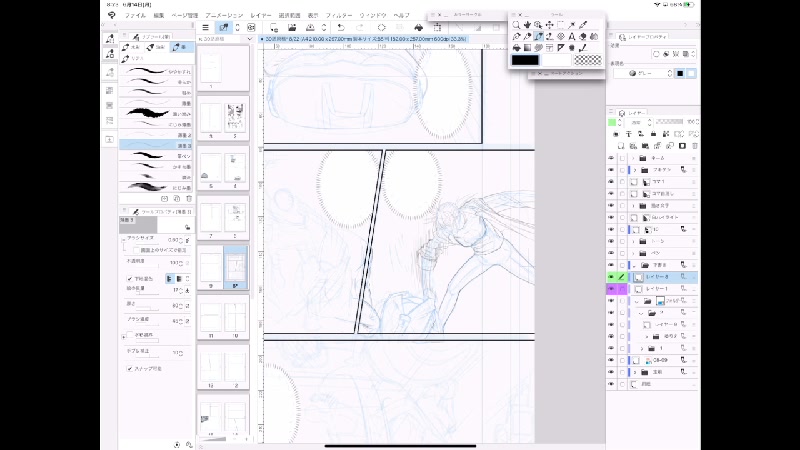
Task: Toggle the スナップ可能 checkbox
Action: 128,368
